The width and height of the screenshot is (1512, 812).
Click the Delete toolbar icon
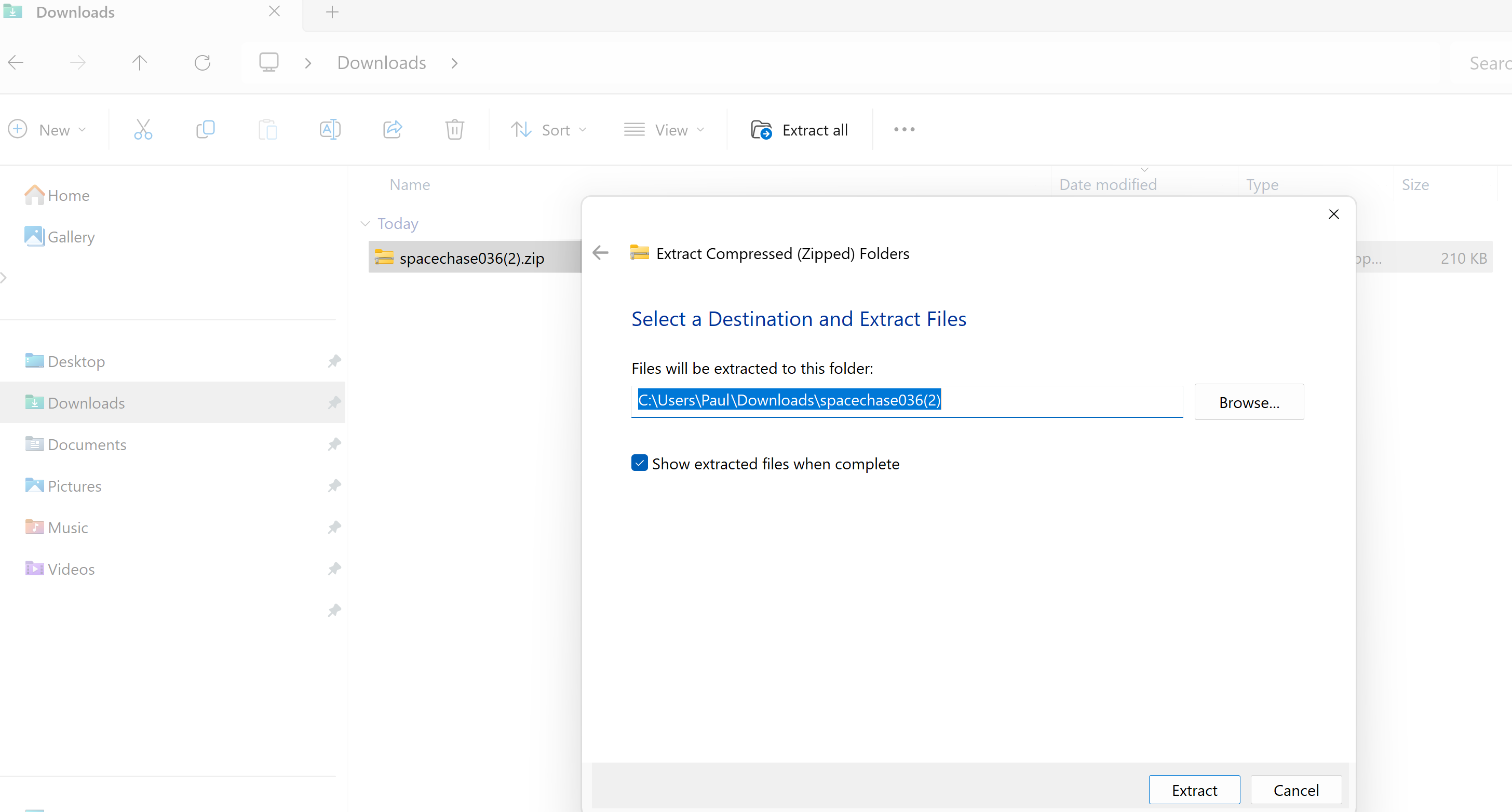(x=455, y=129)
